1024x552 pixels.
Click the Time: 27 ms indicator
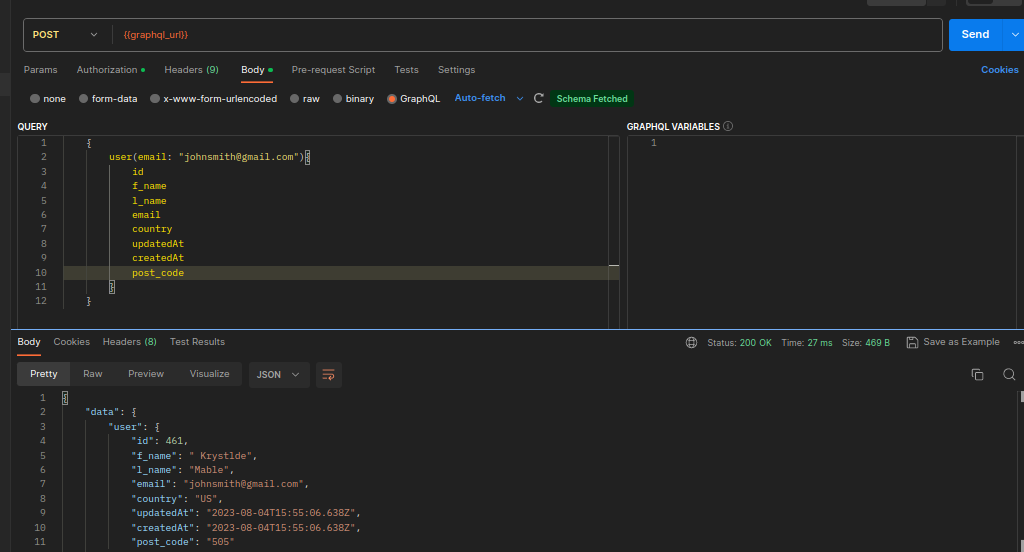pos(807,342)
